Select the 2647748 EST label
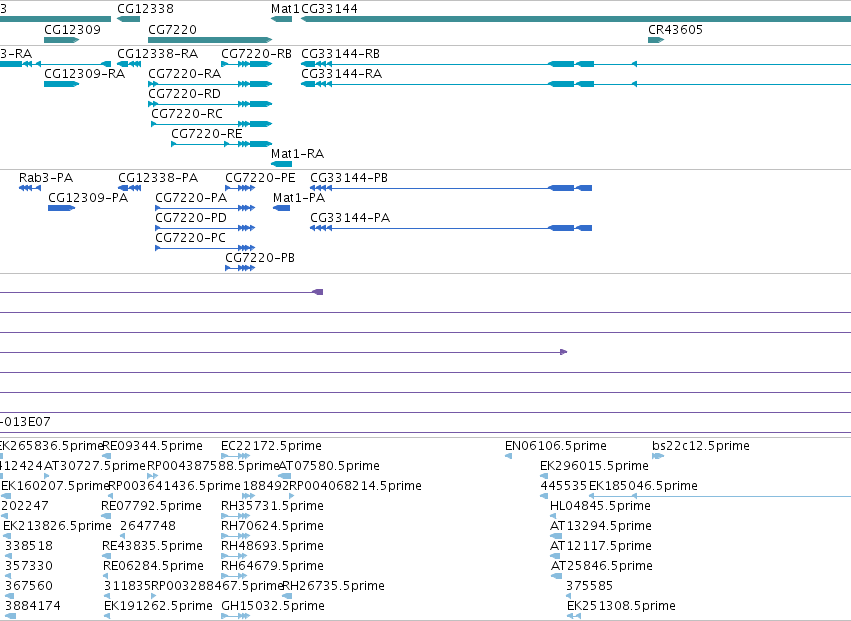The image size is (851, 621). click(x=148, y=526)
